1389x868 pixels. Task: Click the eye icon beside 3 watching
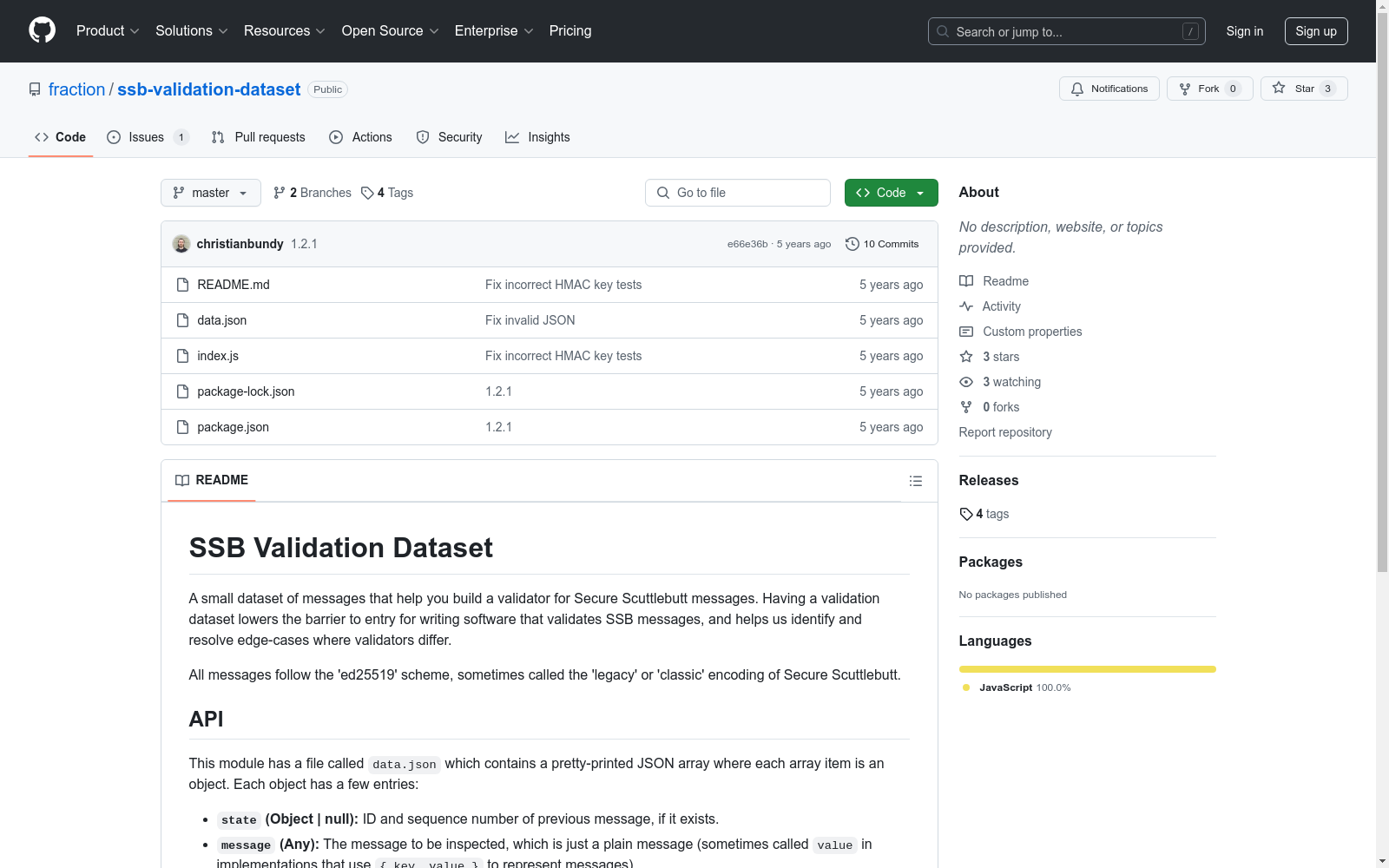(x=966, y=382)
